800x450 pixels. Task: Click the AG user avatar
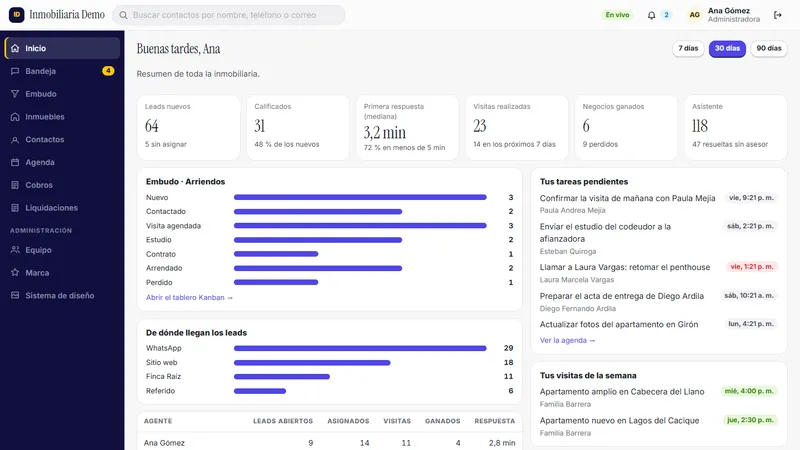694,15
